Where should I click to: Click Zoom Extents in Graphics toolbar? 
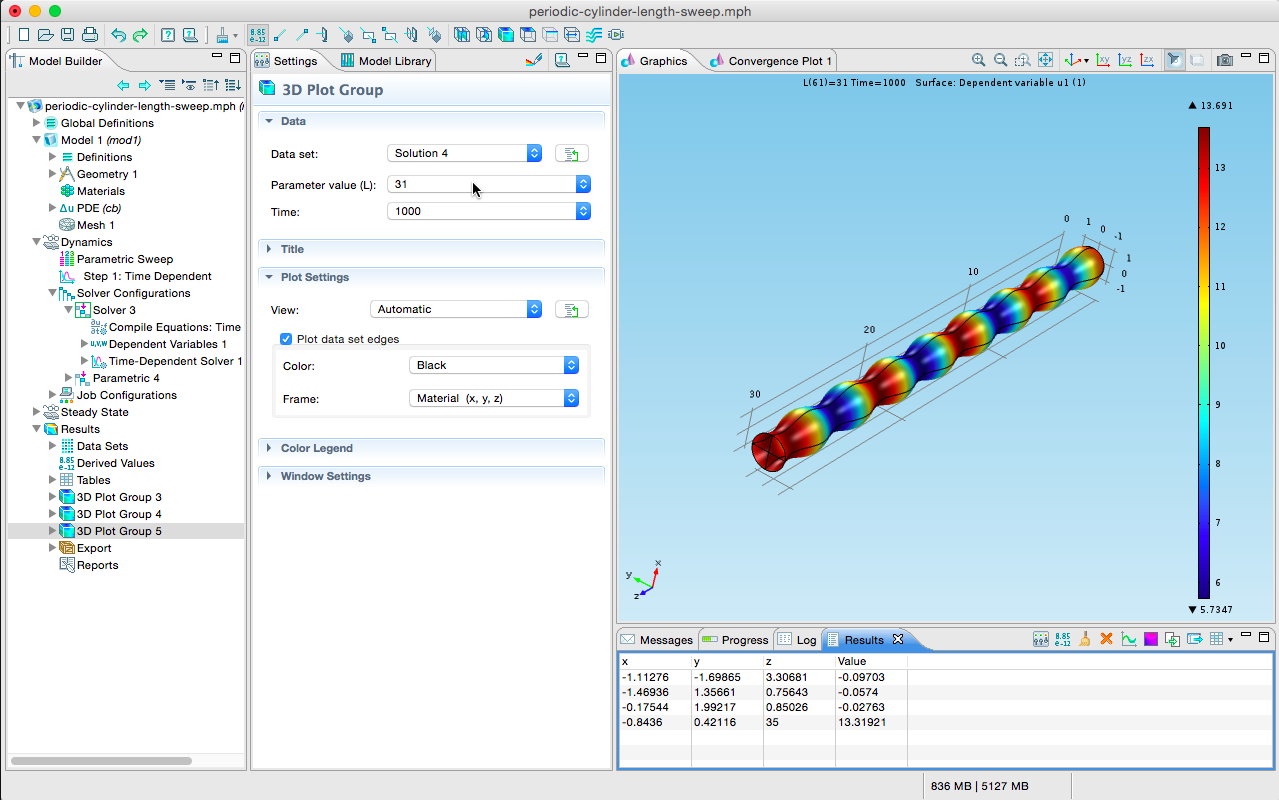point(1045,60)
